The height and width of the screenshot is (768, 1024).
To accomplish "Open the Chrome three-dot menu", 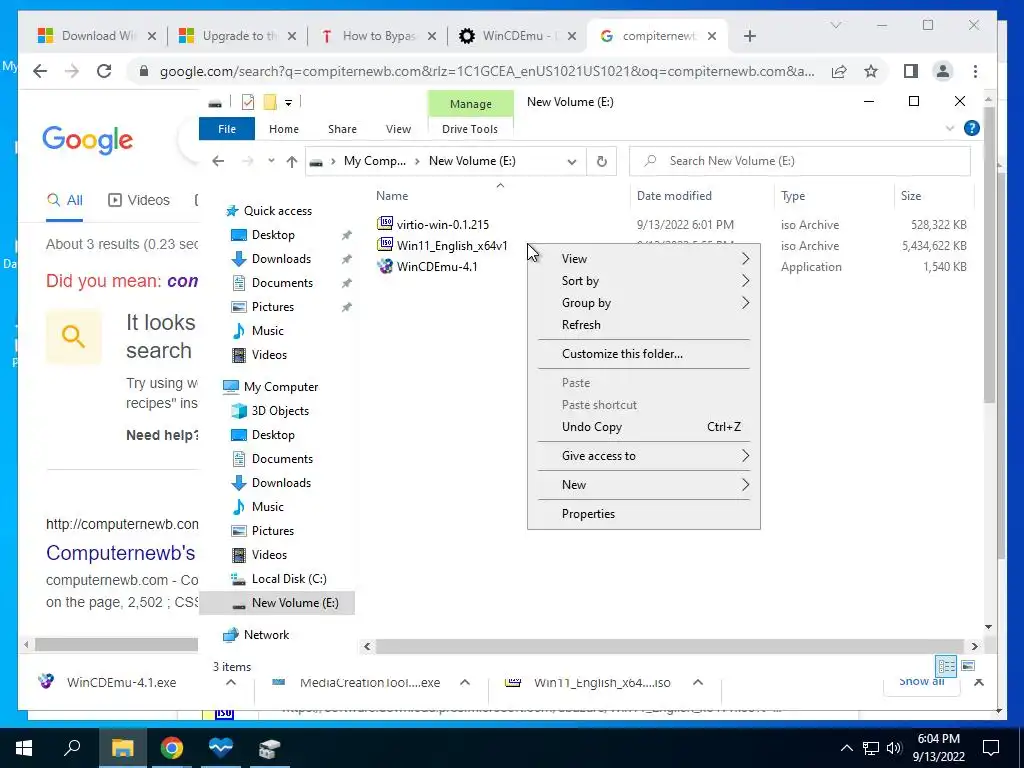I will coord(975,71).
